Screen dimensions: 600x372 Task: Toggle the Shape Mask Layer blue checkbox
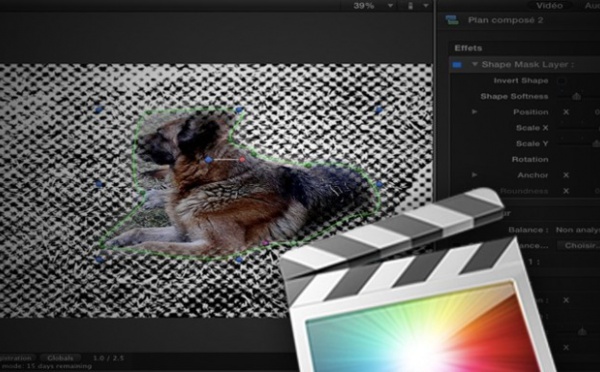pos(457,65)
